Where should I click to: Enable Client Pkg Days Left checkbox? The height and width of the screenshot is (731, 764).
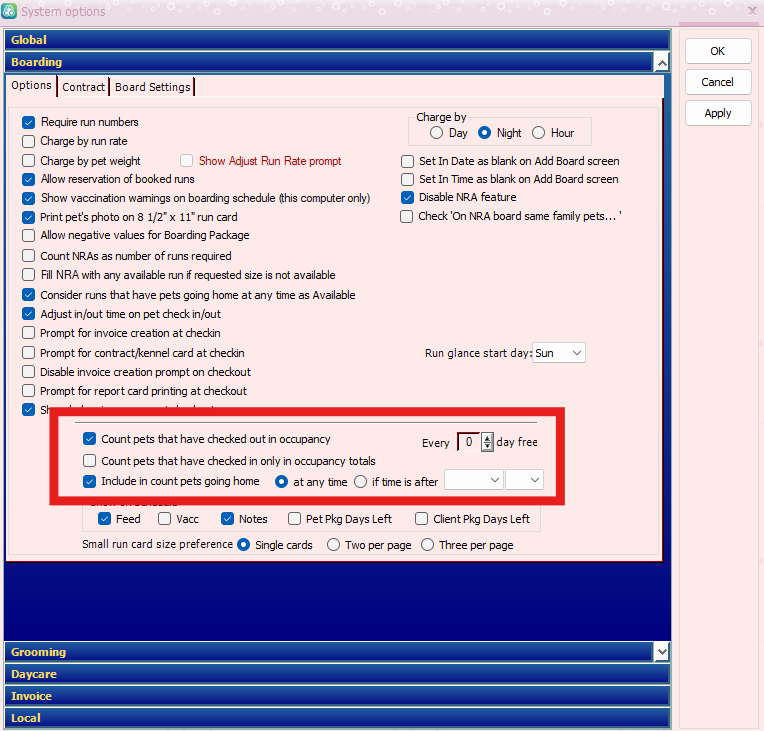(x=421, y=519)
